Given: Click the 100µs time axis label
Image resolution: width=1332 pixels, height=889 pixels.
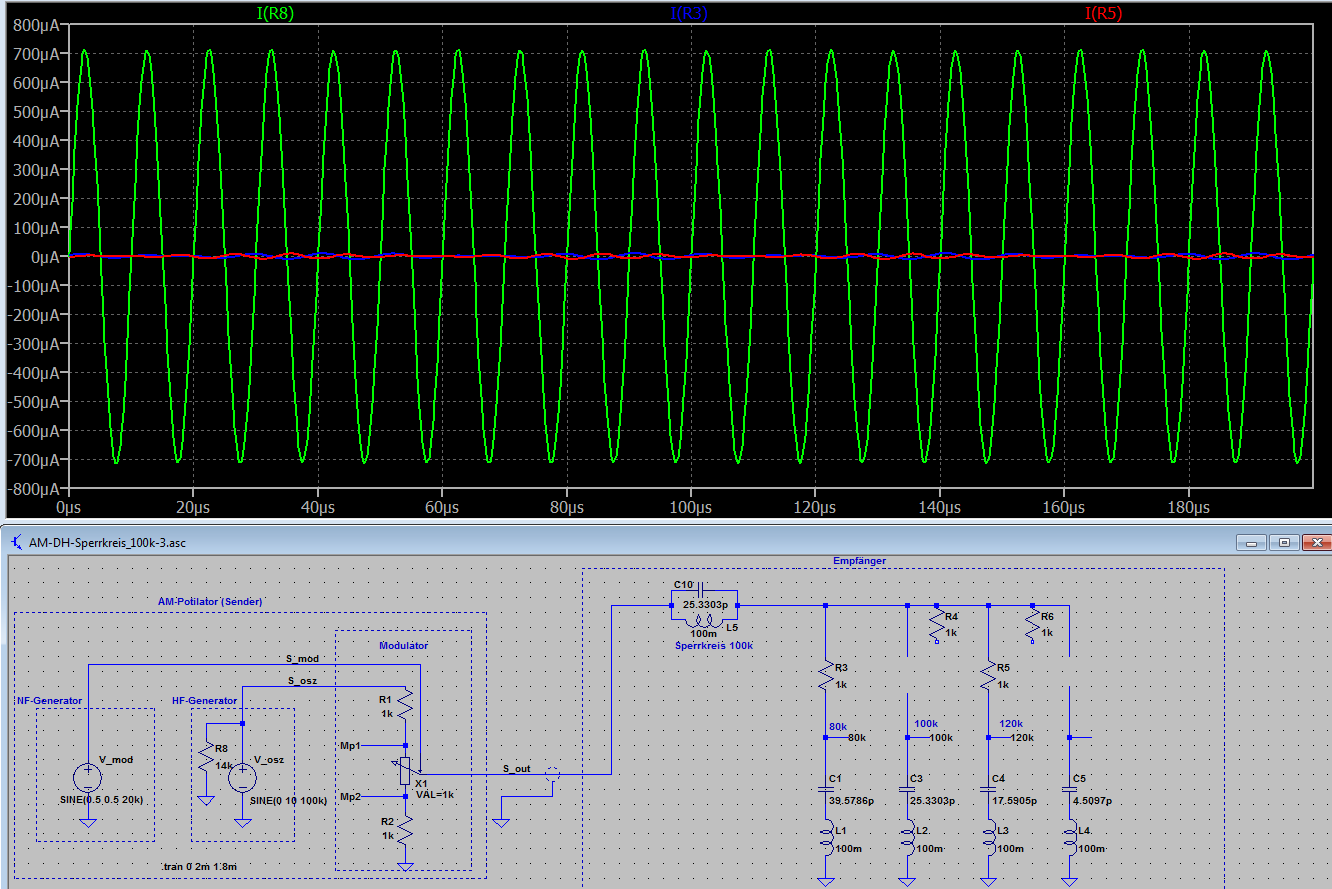Looking at the screenshot, I should [x=690, y=508].
